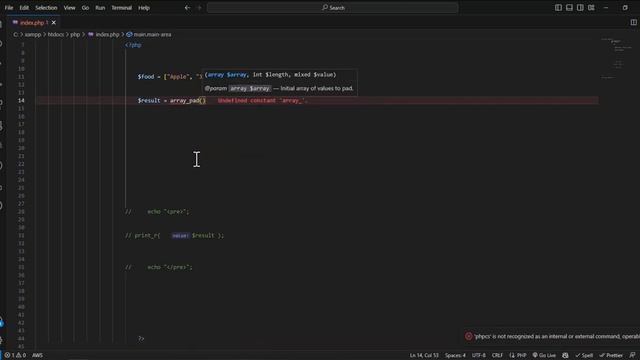
Task: Place cursor in the $food array line
Action: 170,77
